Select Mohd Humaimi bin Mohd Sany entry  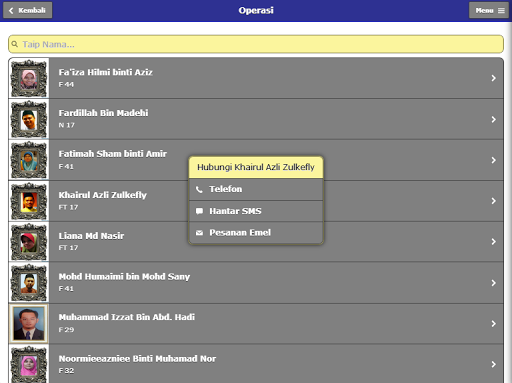(x=256, y=283)
